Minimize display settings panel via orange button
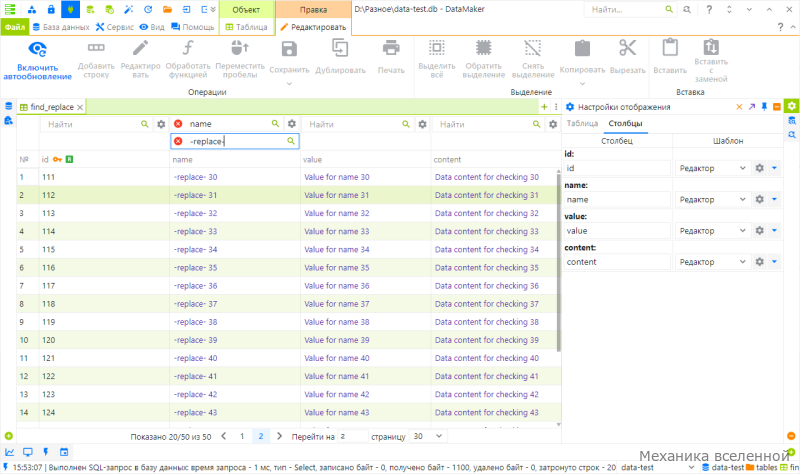Screen dimensions: 800x474 pyautogui.click(x=777, y=107)
